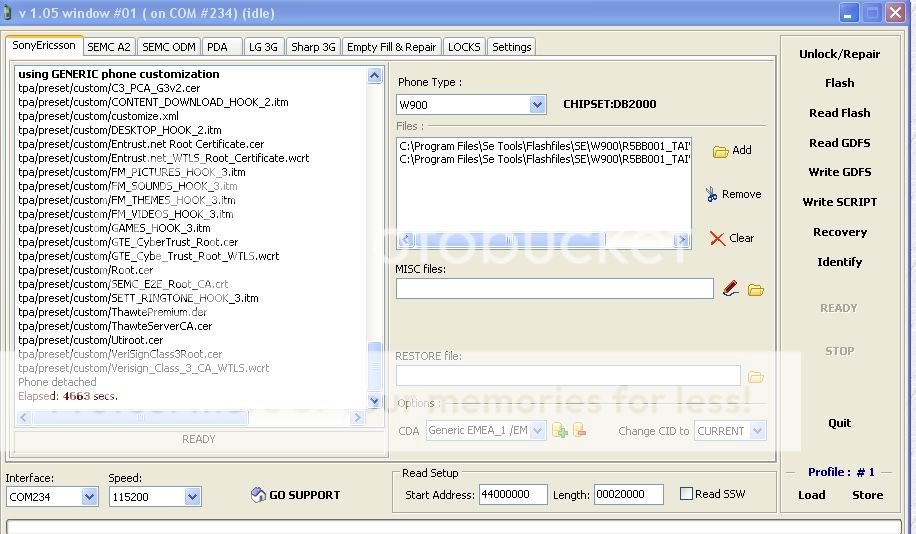
Task: Open the Empty Fill & Repair tab
Action: (391, 47)
